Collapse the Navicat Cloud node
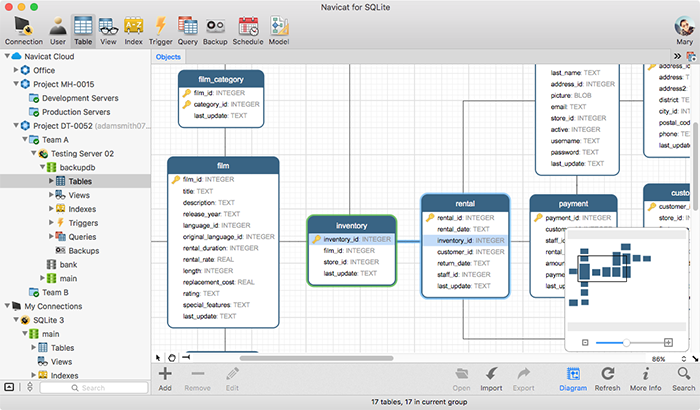 pos(7,56)
